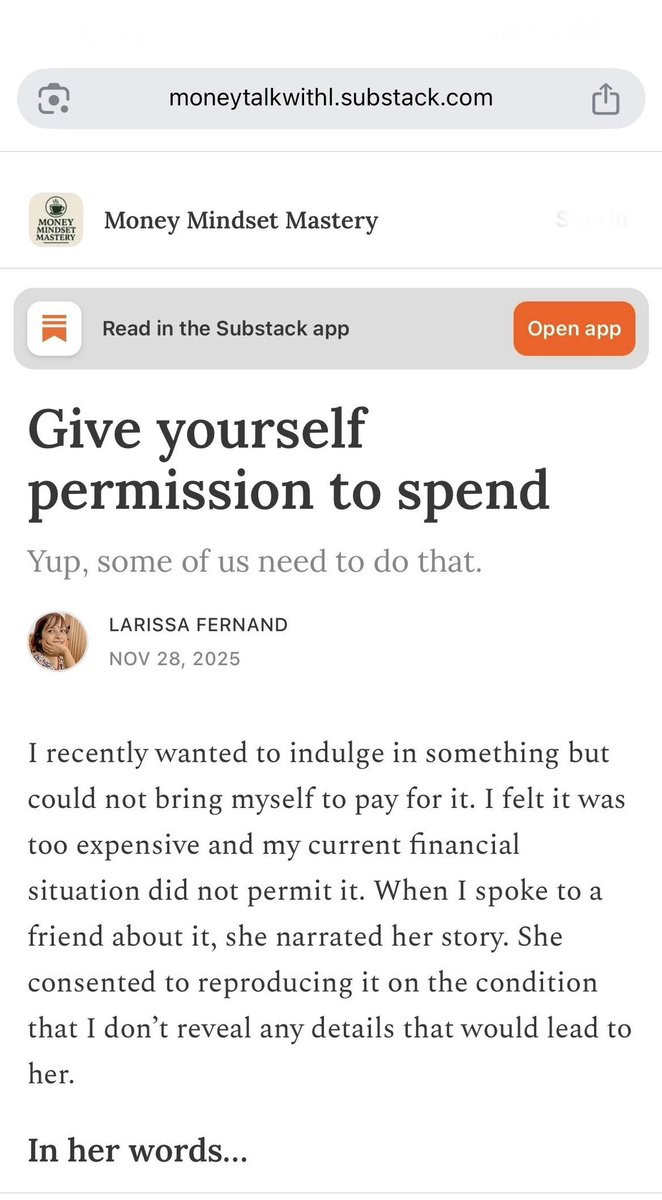This screenshot has width=662, height=1200.
Task: Open the share sheet icon
Action: click(x=605, y=98)
